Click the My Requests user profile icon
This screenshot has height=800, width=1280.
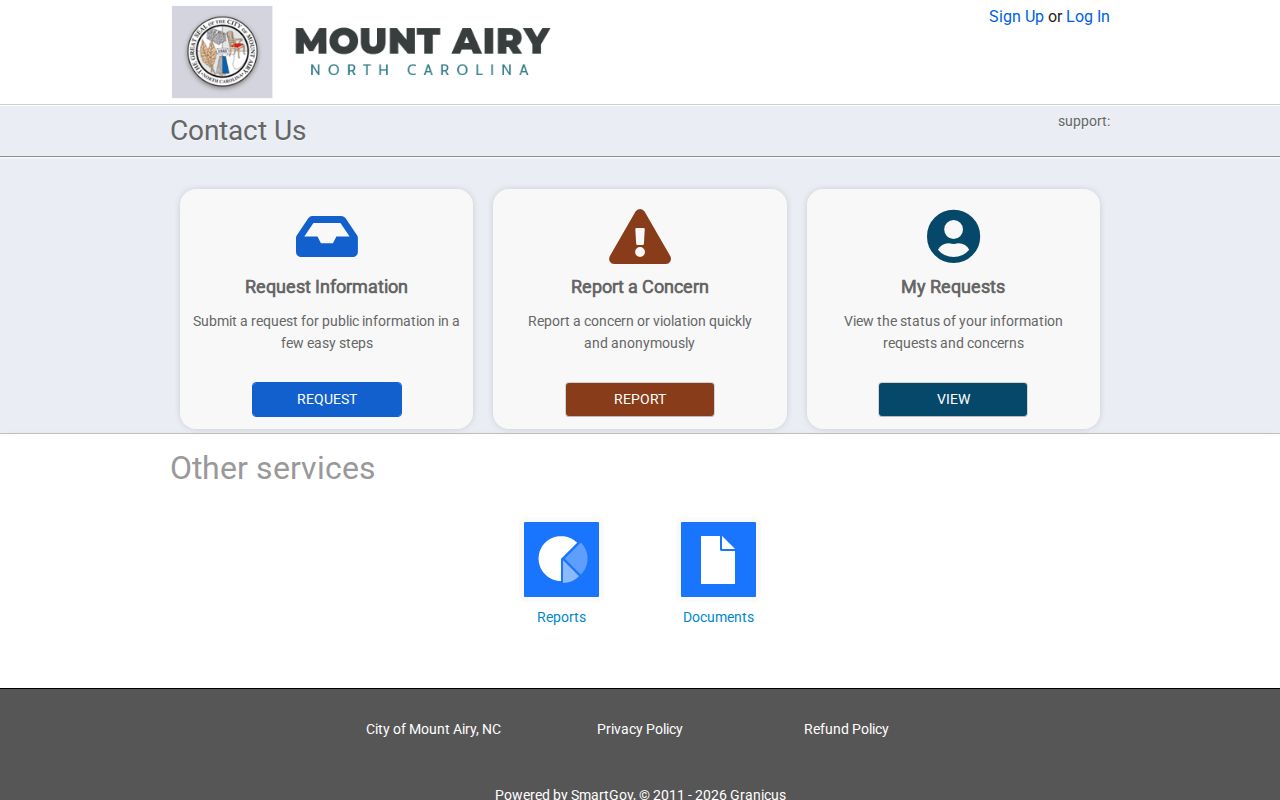[x=953, y=237]
